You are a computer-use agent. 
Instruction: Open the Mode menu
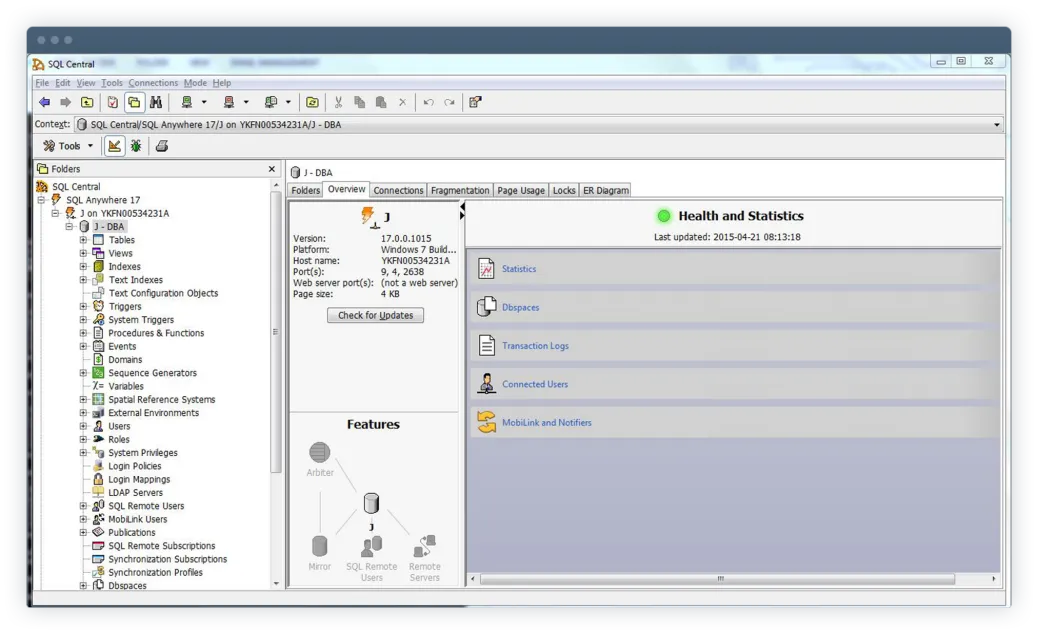tap(196, 83)
